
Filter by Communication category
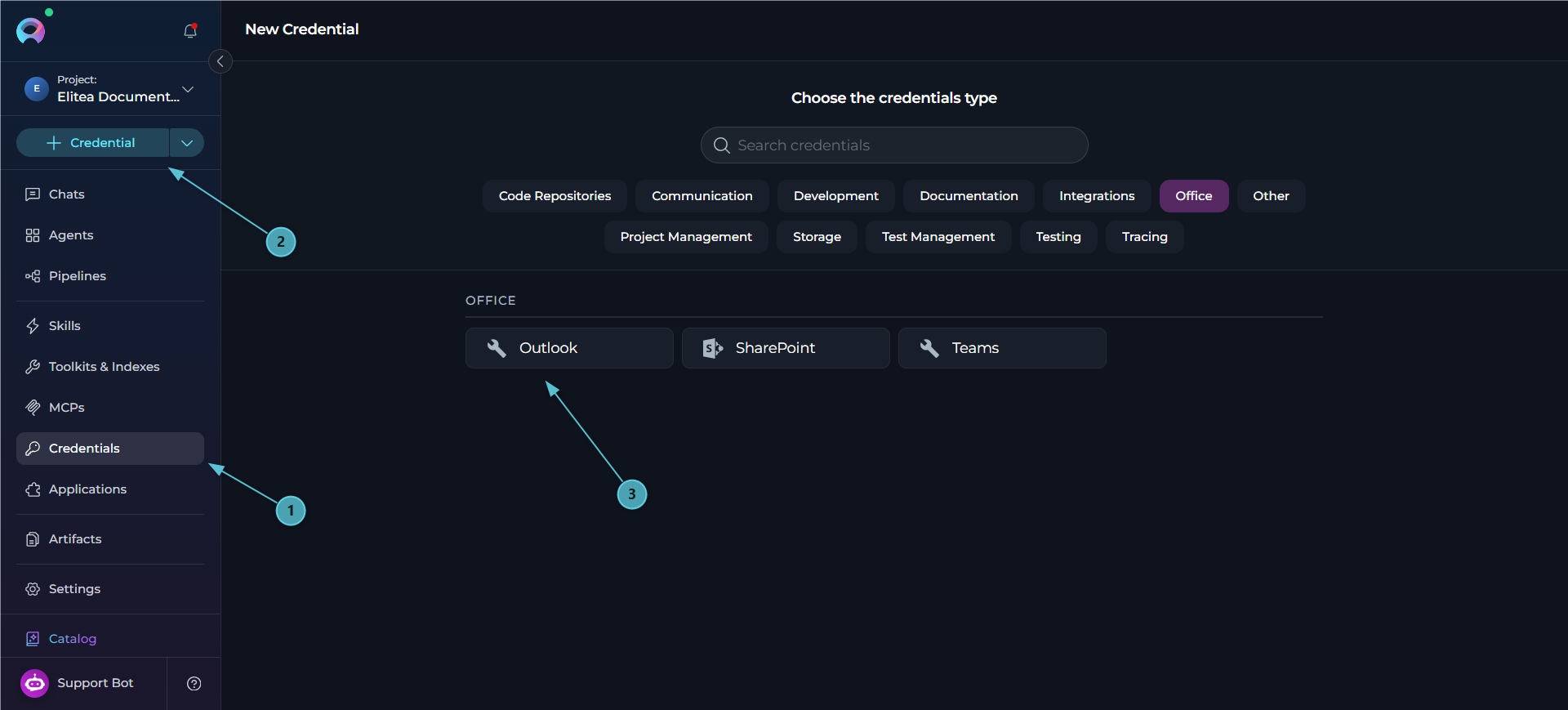(702, 196)
